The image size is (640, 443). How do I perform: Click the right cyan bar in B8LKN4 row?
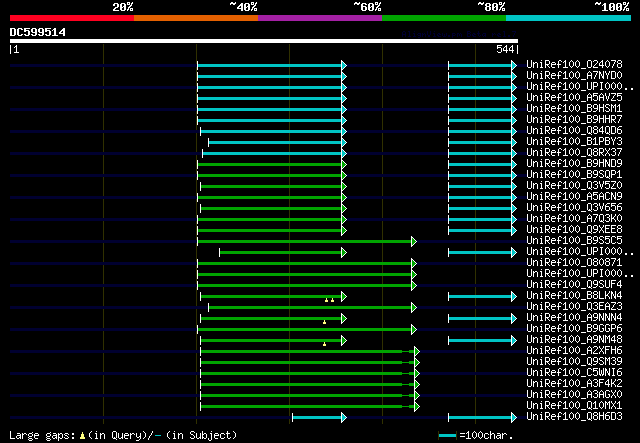482,296
